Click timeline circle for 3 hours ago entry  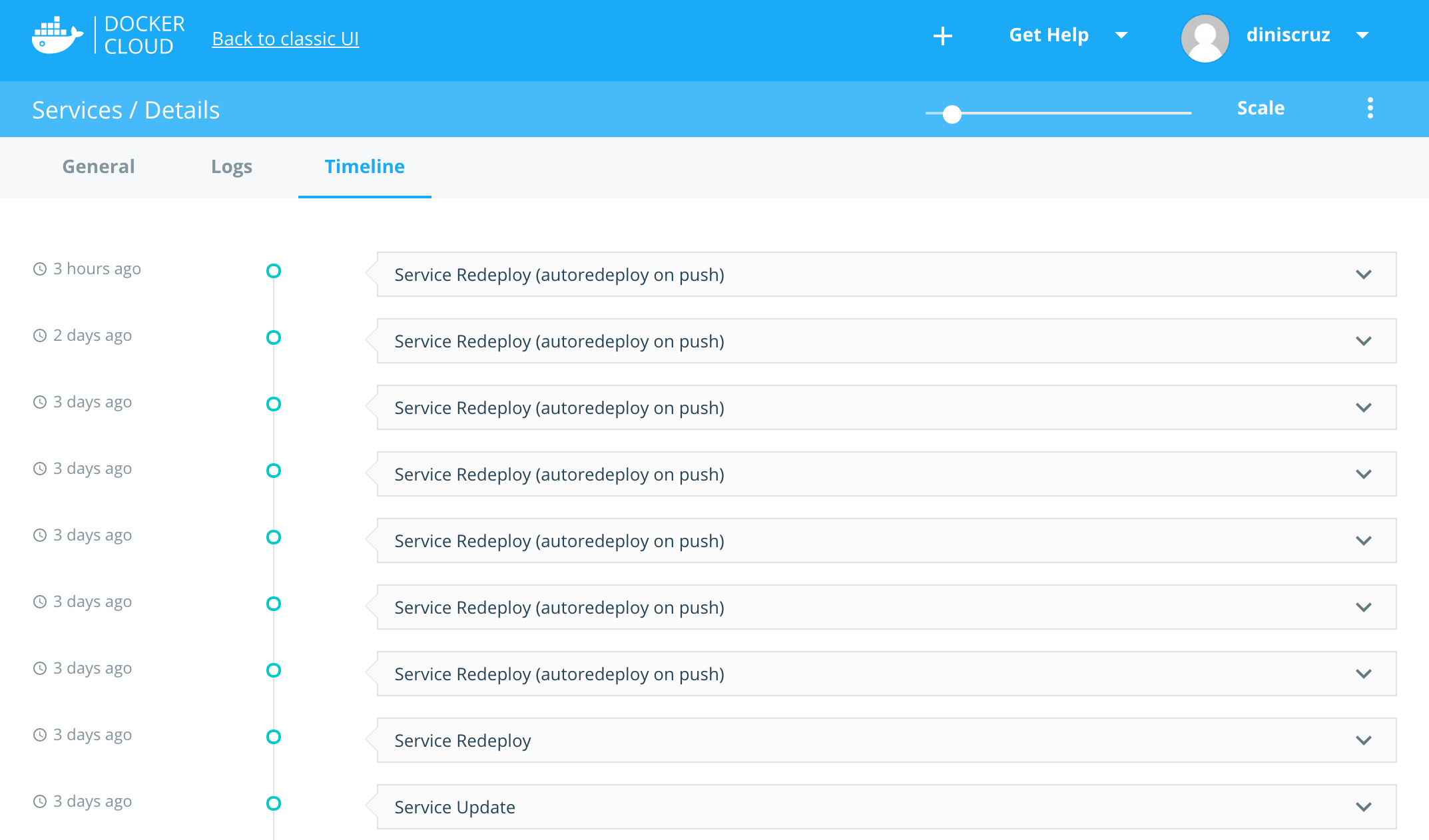[273, 271]
